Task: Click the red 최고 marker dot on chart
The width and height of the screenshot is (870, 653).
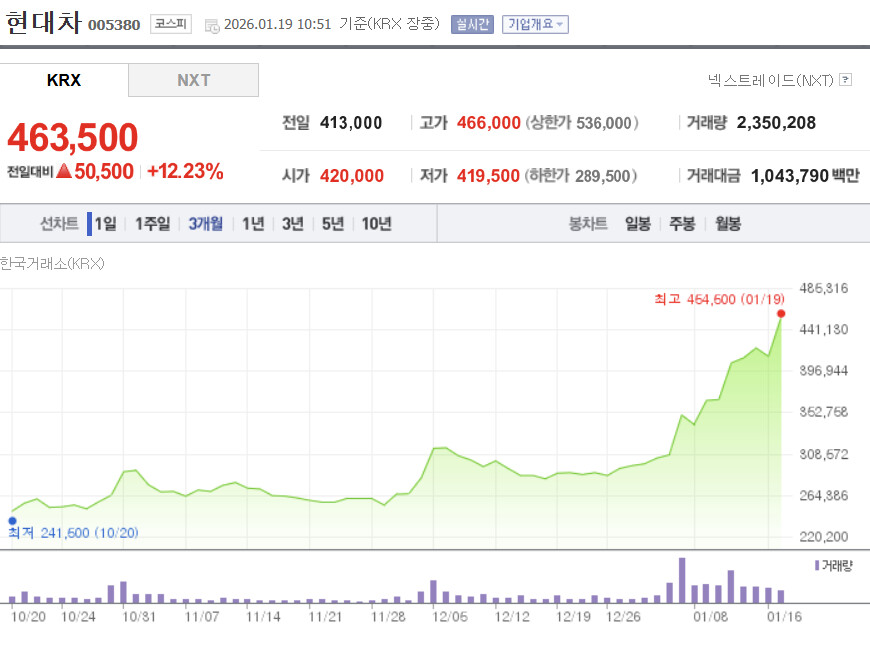Action: coord(781,314)
